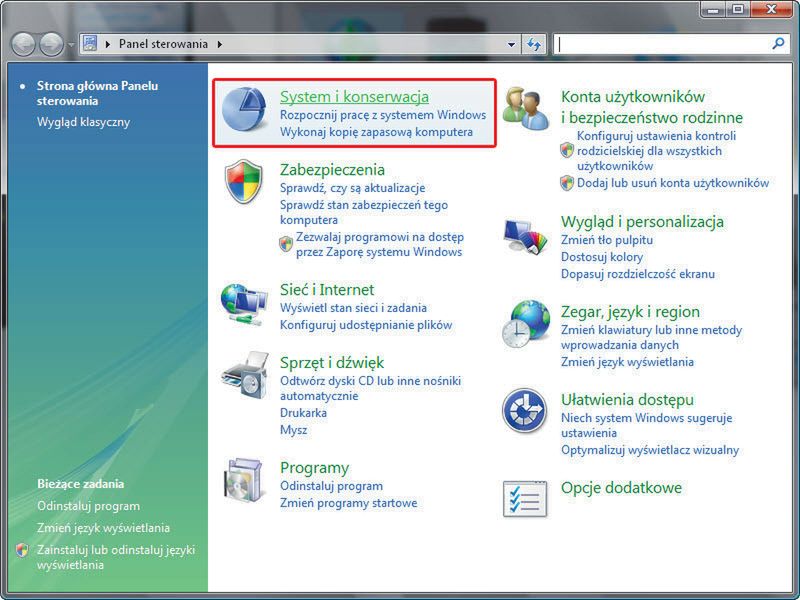Open the System i konserwacja pie-chart icon
800x600 pixels.
tap(245, 109)
